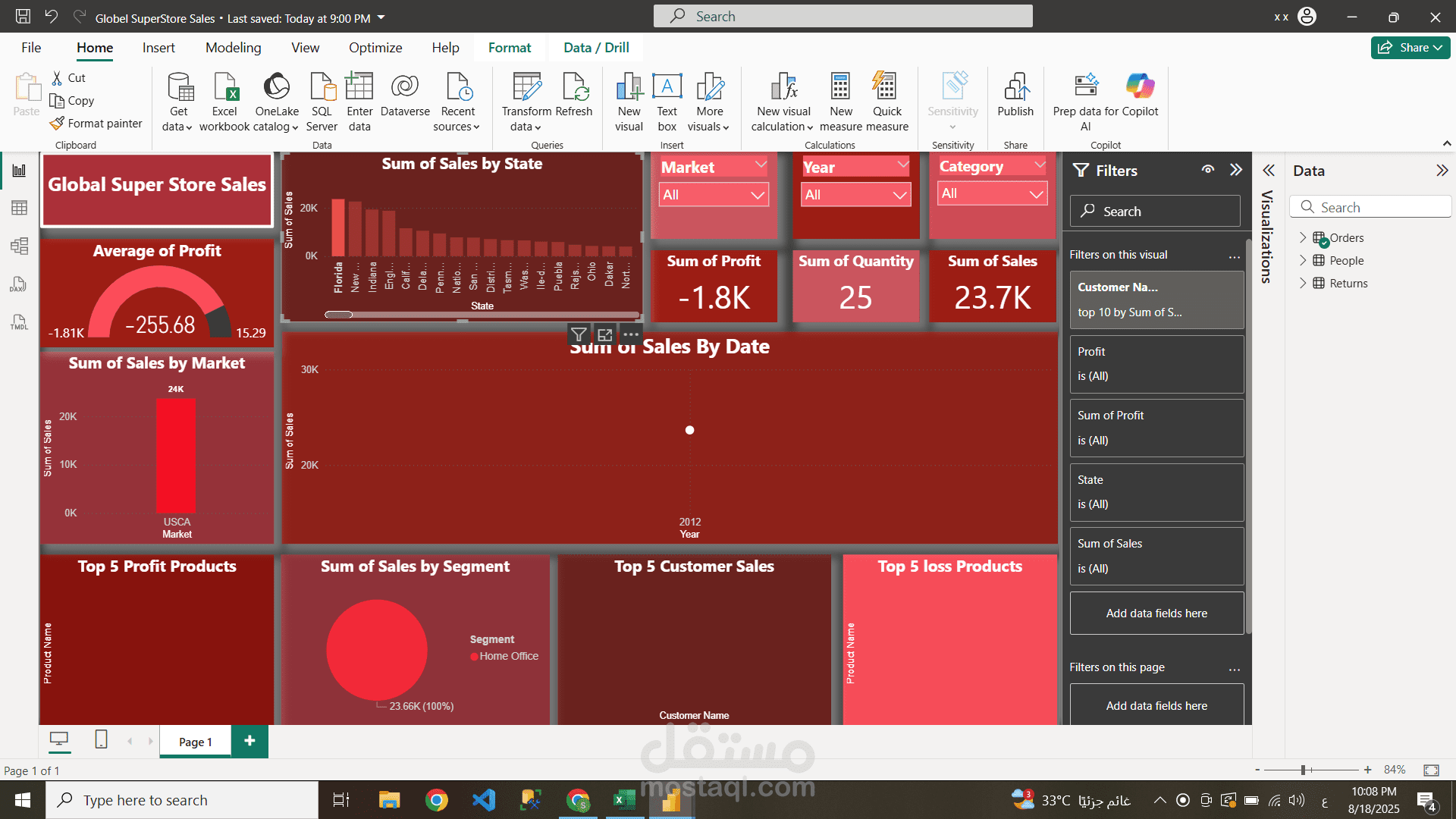Click Publish icon
Viewport: 1456px width, 819px height.
(x=1015, y=95)
